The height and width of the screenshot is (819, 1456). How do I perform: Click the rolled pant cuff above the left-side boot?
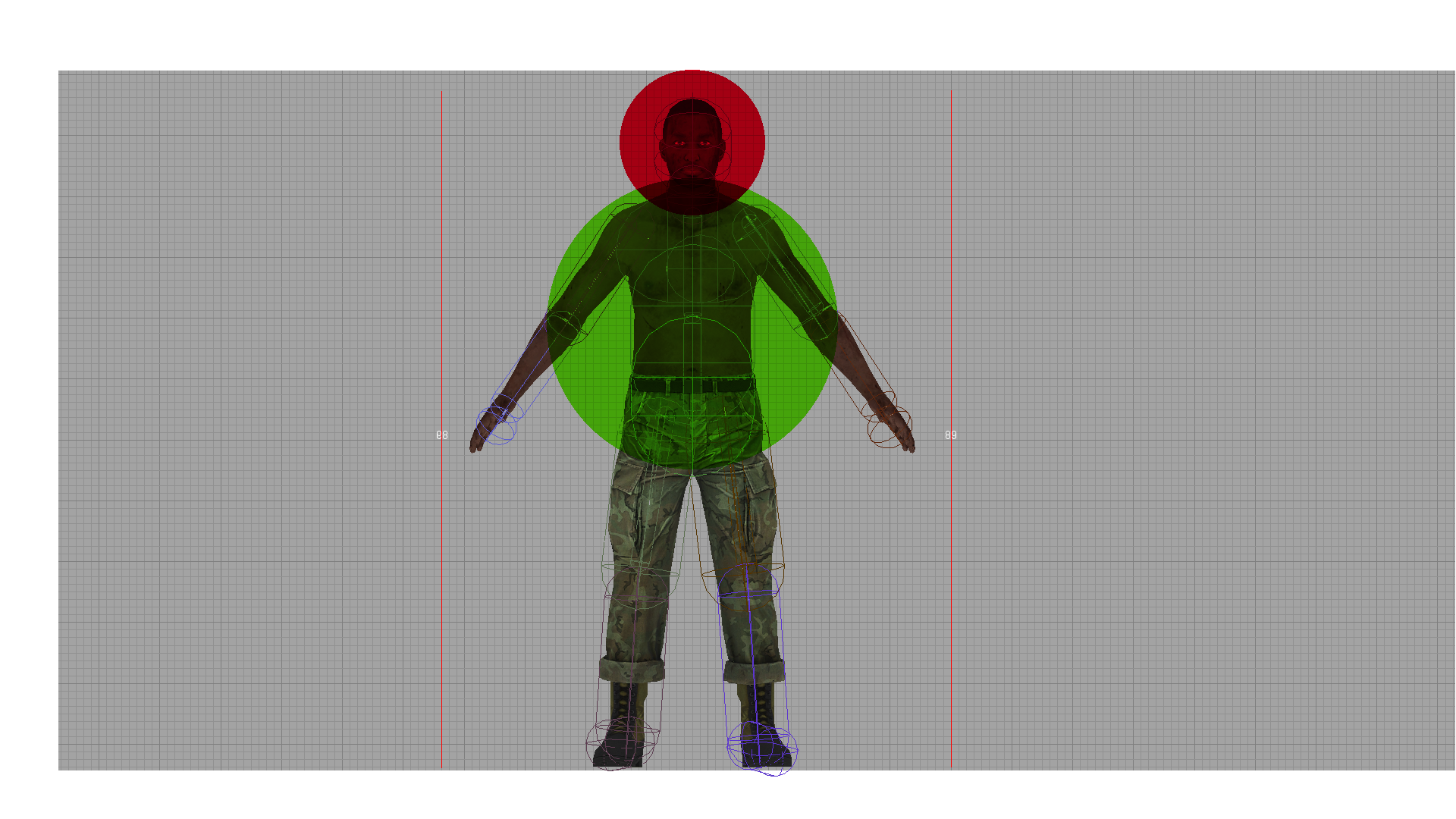631,670
